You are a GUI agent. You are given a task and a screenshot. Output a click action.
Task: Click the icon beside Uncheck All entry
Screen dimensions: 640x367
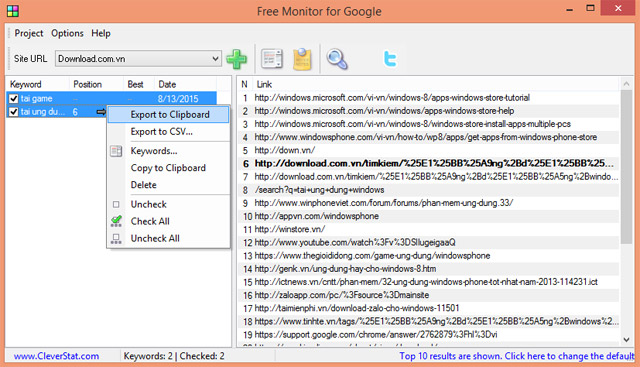coord(116,238)
